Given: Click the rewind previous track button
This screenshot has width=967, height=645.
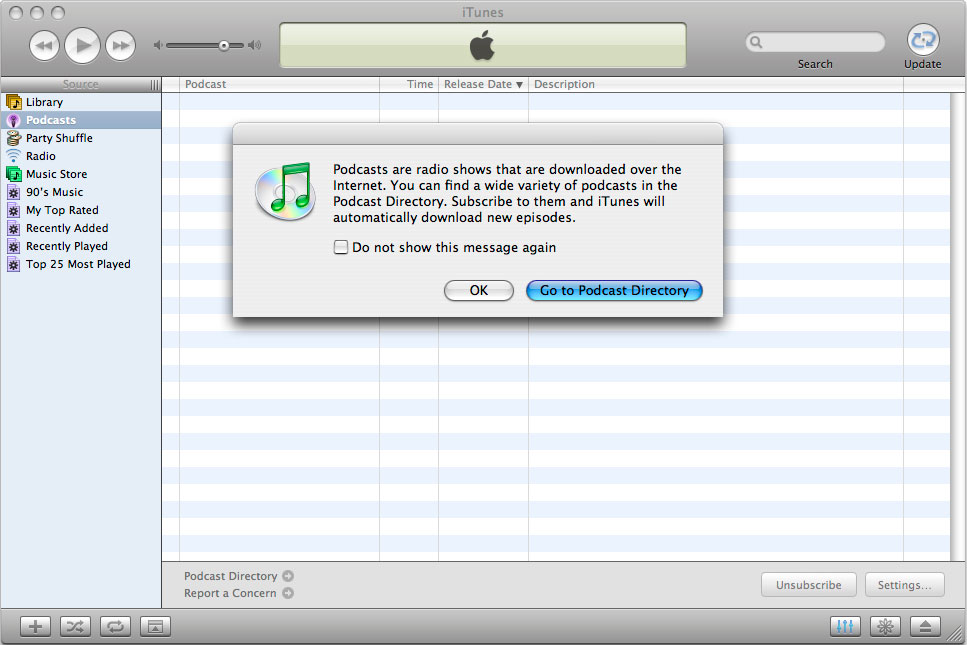Looking at the screenshot, I should tap(44, 46).
